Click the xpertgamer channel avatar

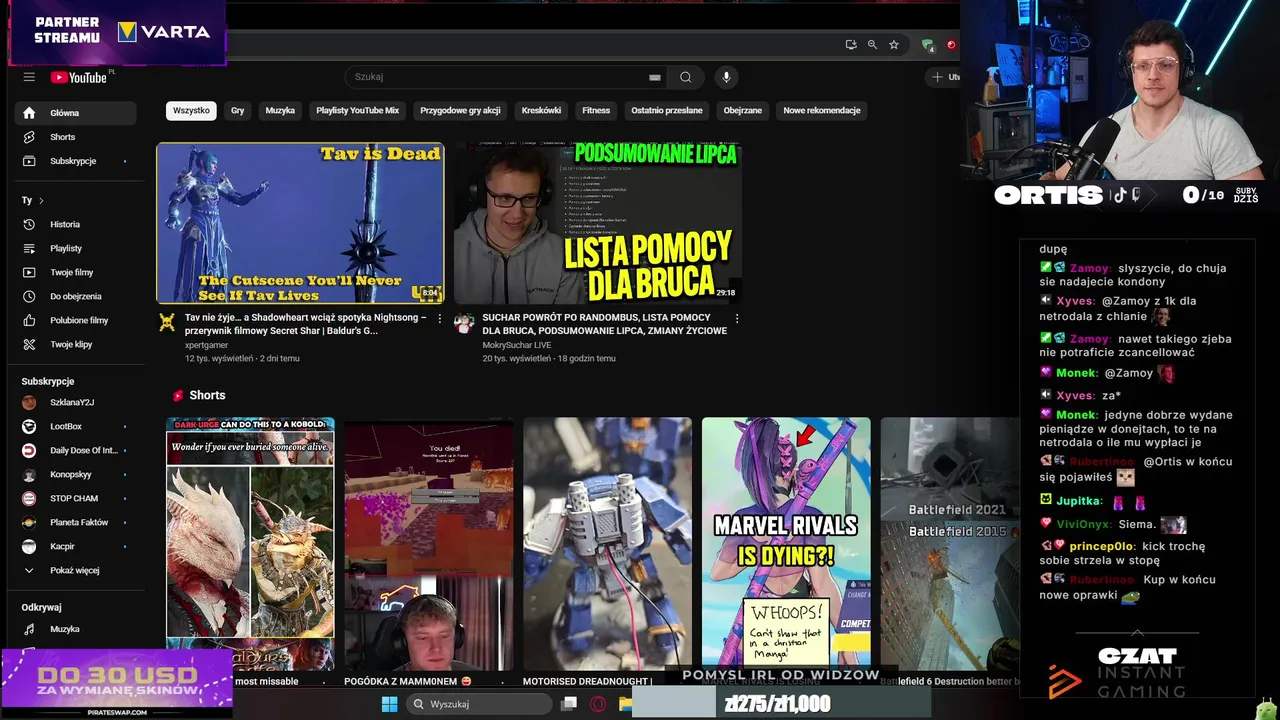166,323
